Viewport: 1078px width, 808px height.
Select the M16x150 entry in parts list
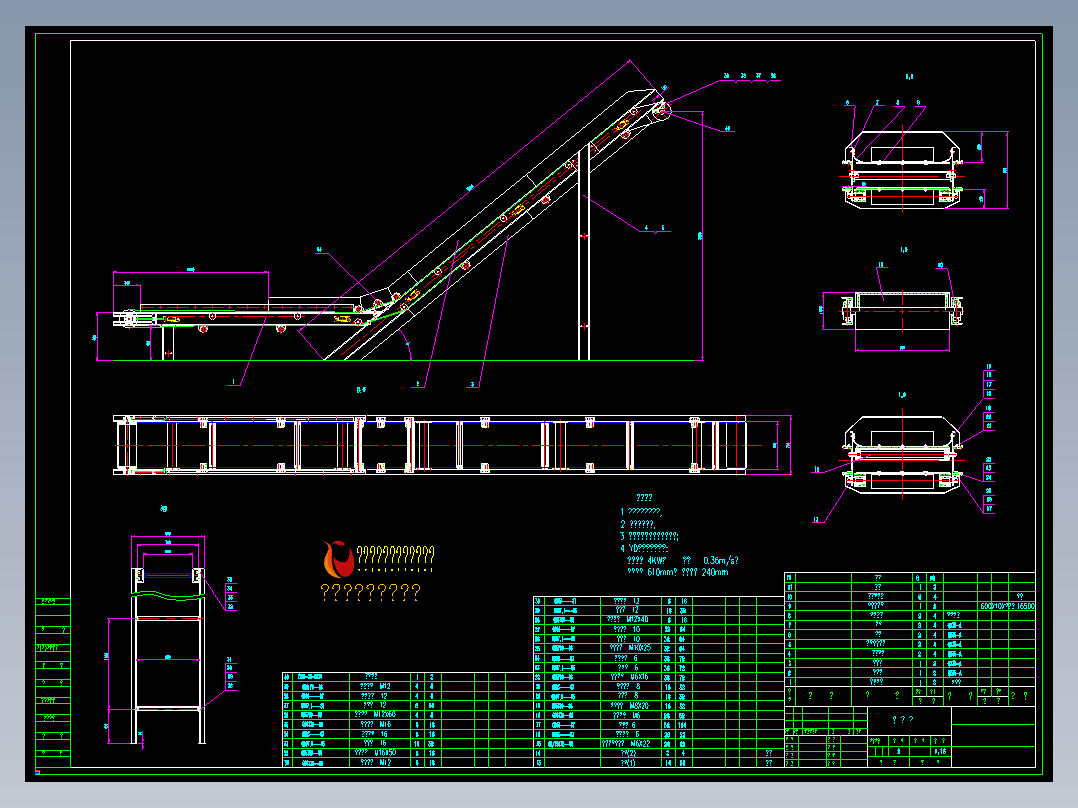coord(375,753)
